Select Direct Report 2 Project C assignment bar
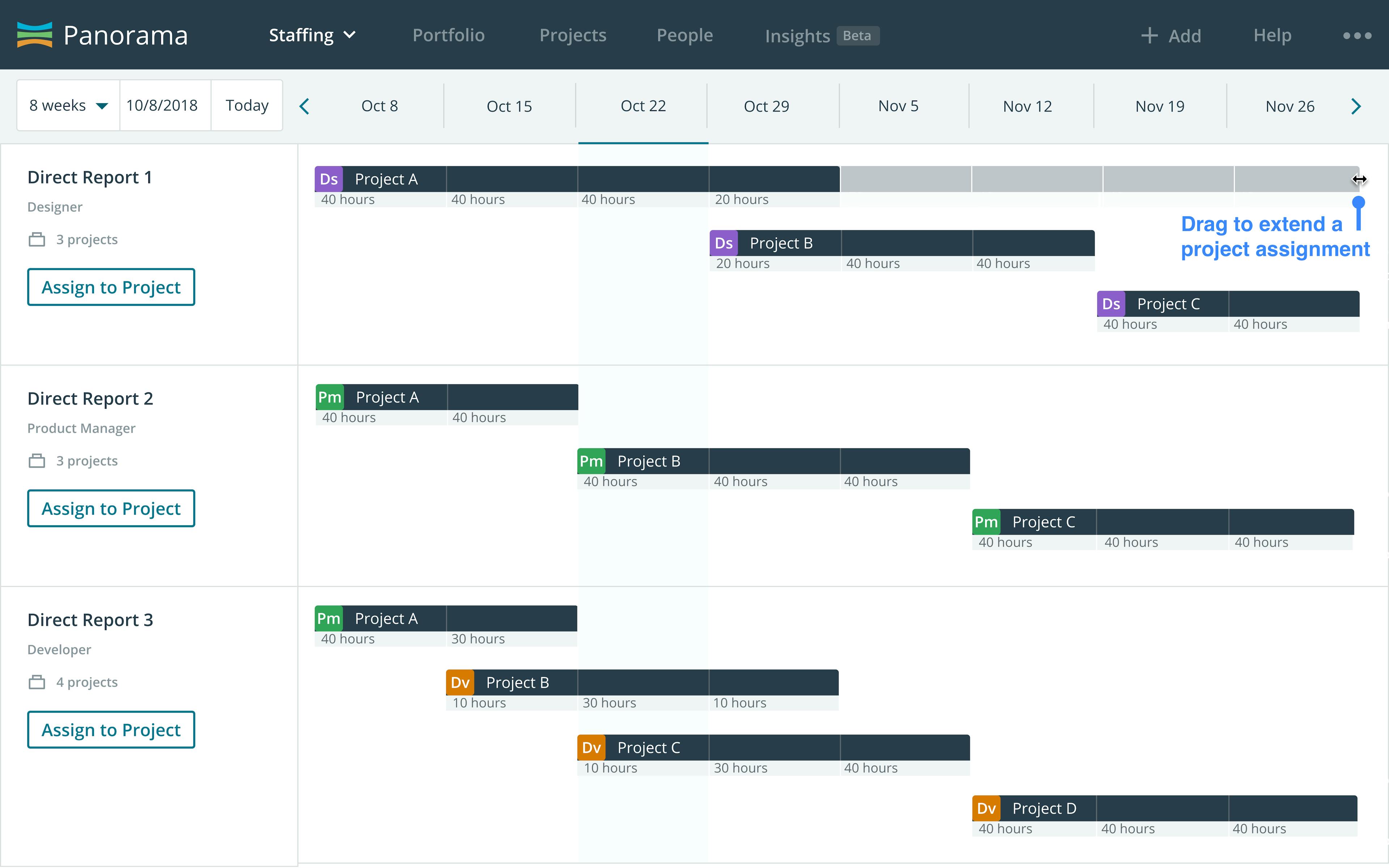 point(1163,522)
